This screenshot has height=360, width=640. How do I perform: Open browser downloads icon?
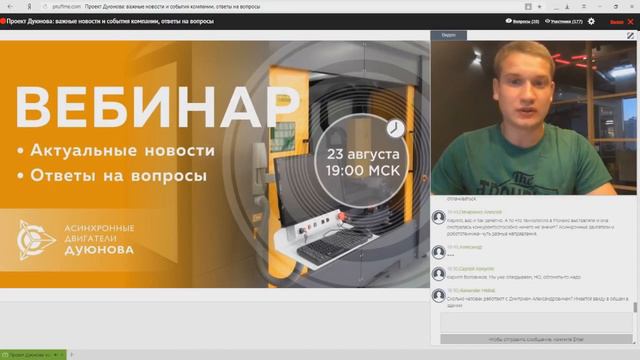(x=567, y=7)
